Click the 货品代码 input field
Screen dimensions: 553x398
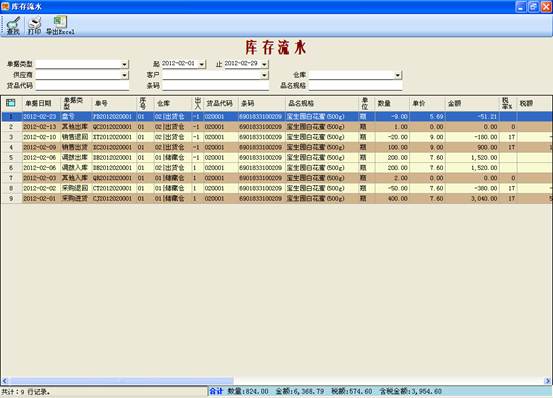[82, 86]
